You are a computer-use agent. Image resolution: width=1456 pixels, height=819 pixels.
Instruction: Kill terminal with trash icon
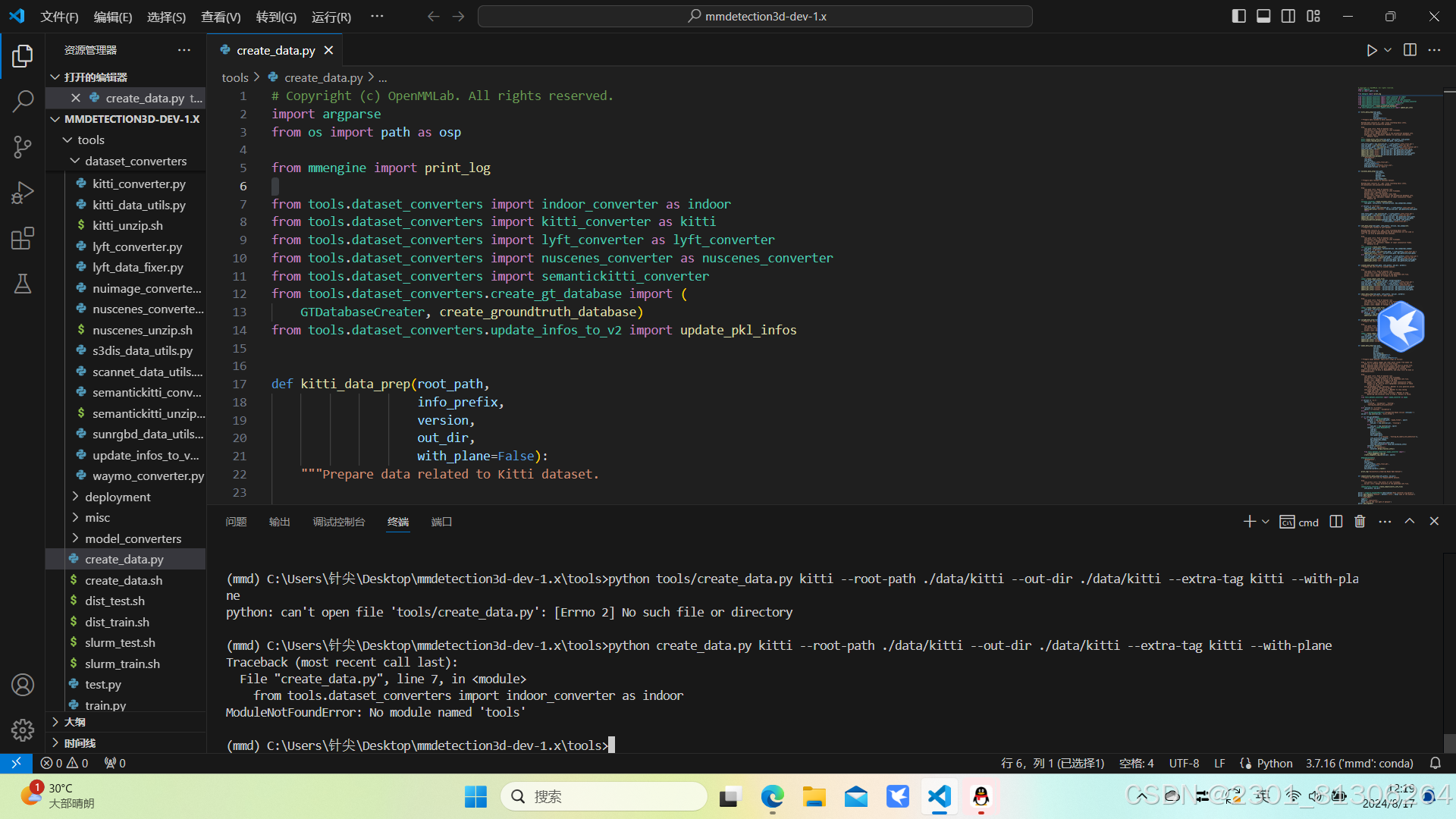point(1360,522)
